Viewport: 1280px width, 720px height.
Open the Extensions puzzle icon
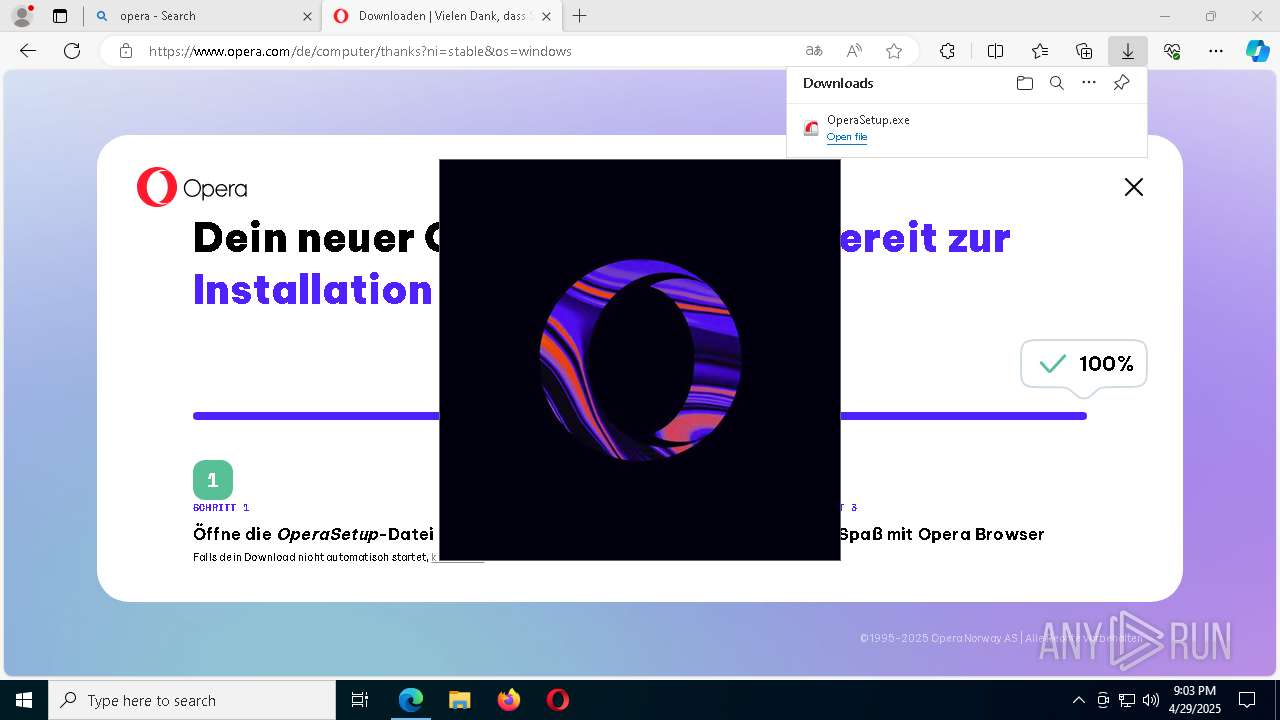(x=947, y=51)
